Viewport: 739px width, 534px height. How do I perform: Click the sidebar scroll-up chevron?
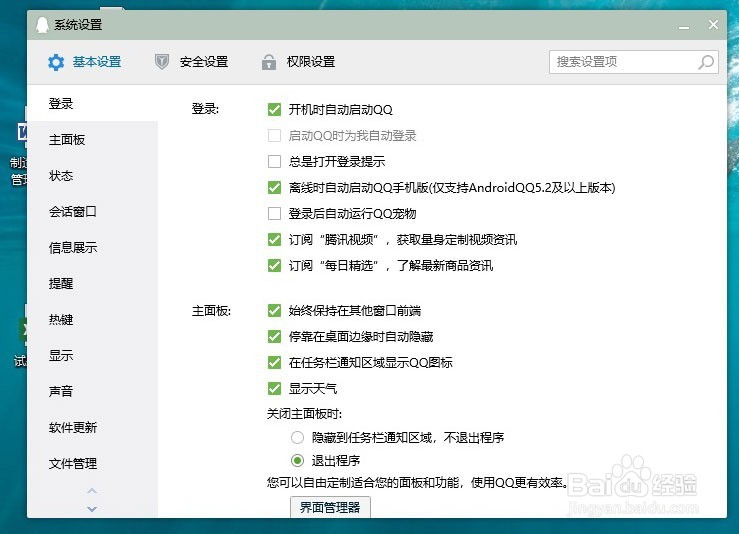point(92,491)
